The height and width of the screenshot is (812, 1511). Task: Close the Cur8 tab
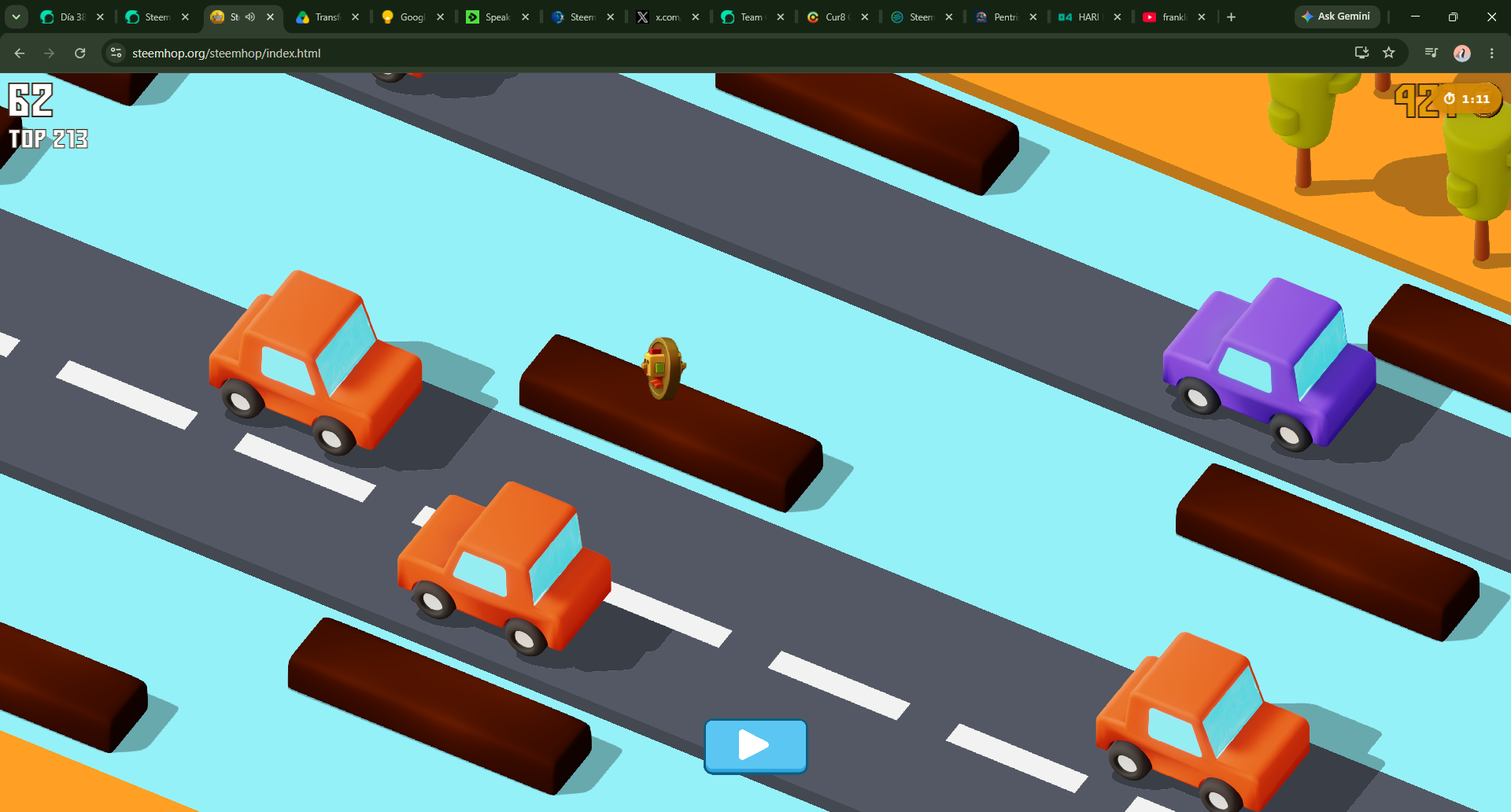click(865, 17)
